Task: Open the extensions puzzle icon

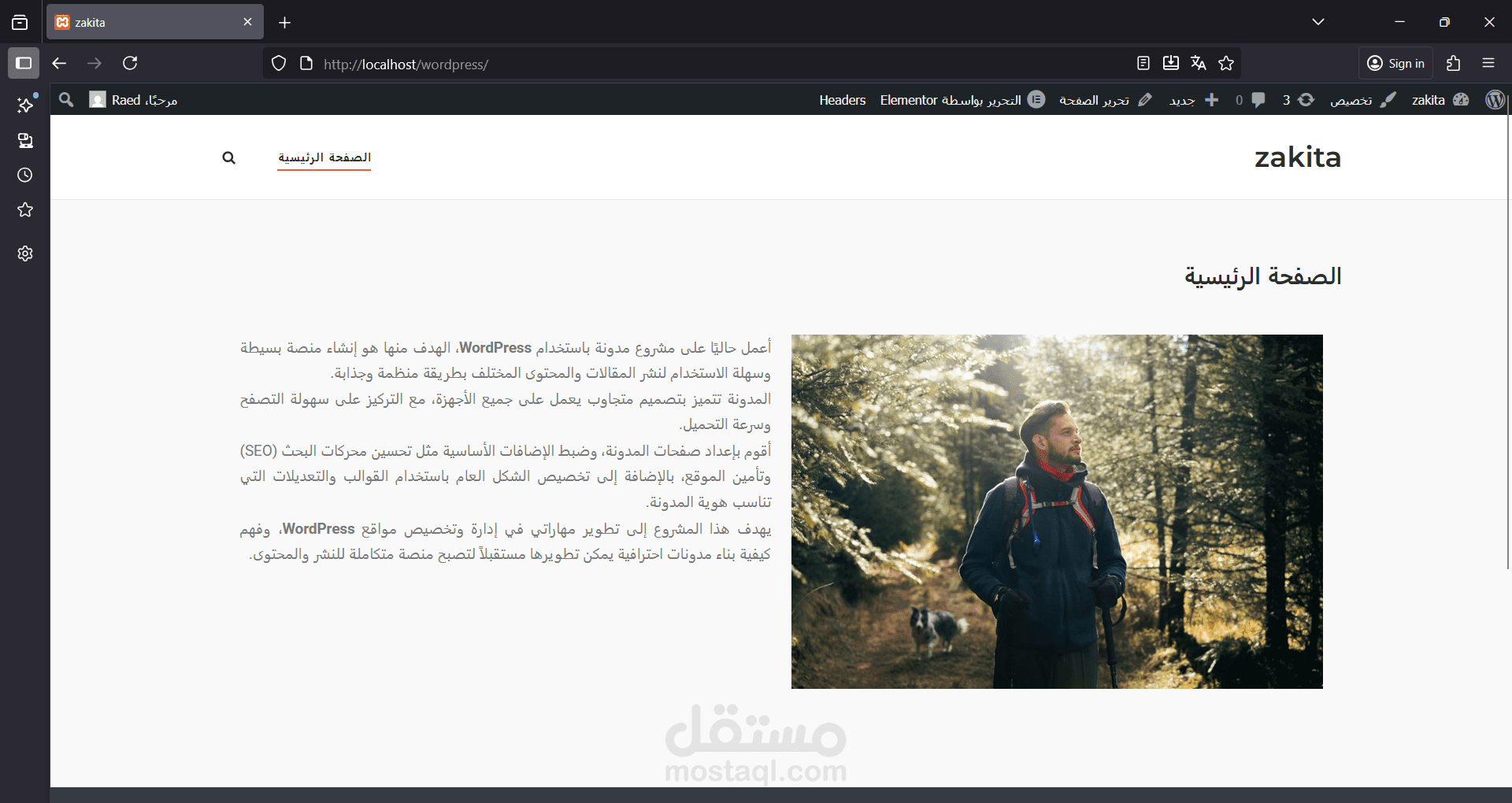Action: (x=1454, y=63)
